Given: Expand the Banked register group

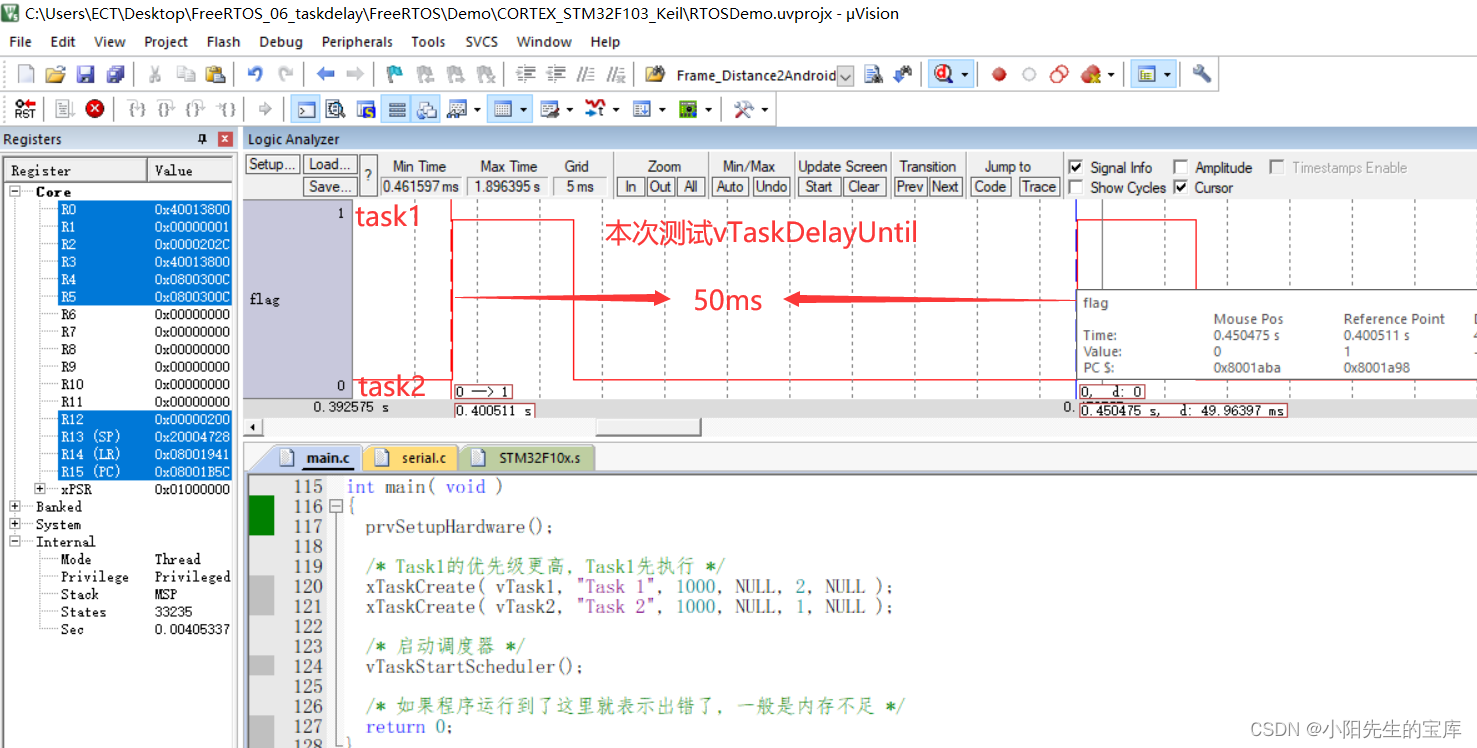Looking at the screenshot, I should tap(16, 507).
